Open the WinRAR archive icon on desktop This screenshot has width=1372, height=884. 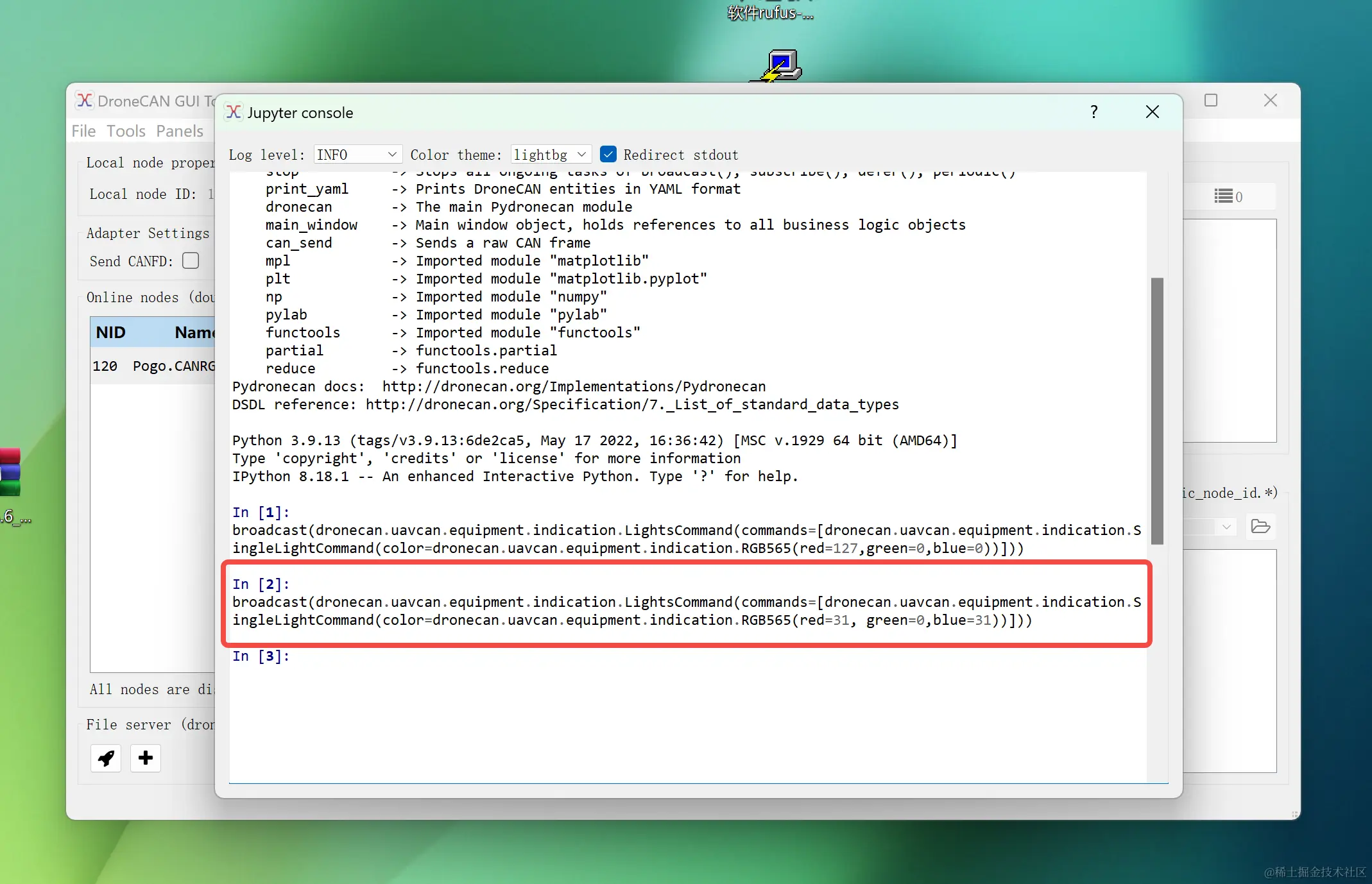10,473
